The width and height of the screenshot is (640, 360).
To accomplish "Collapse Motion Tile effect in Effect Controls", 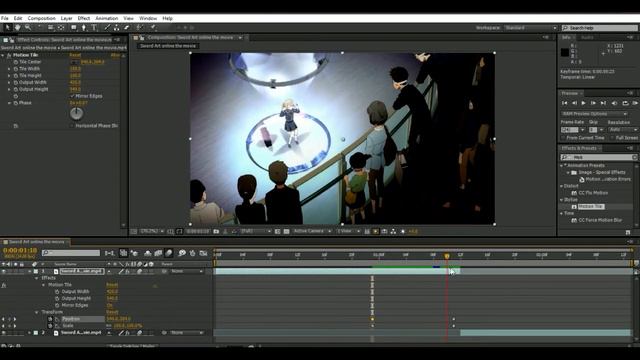I will 3,55.
